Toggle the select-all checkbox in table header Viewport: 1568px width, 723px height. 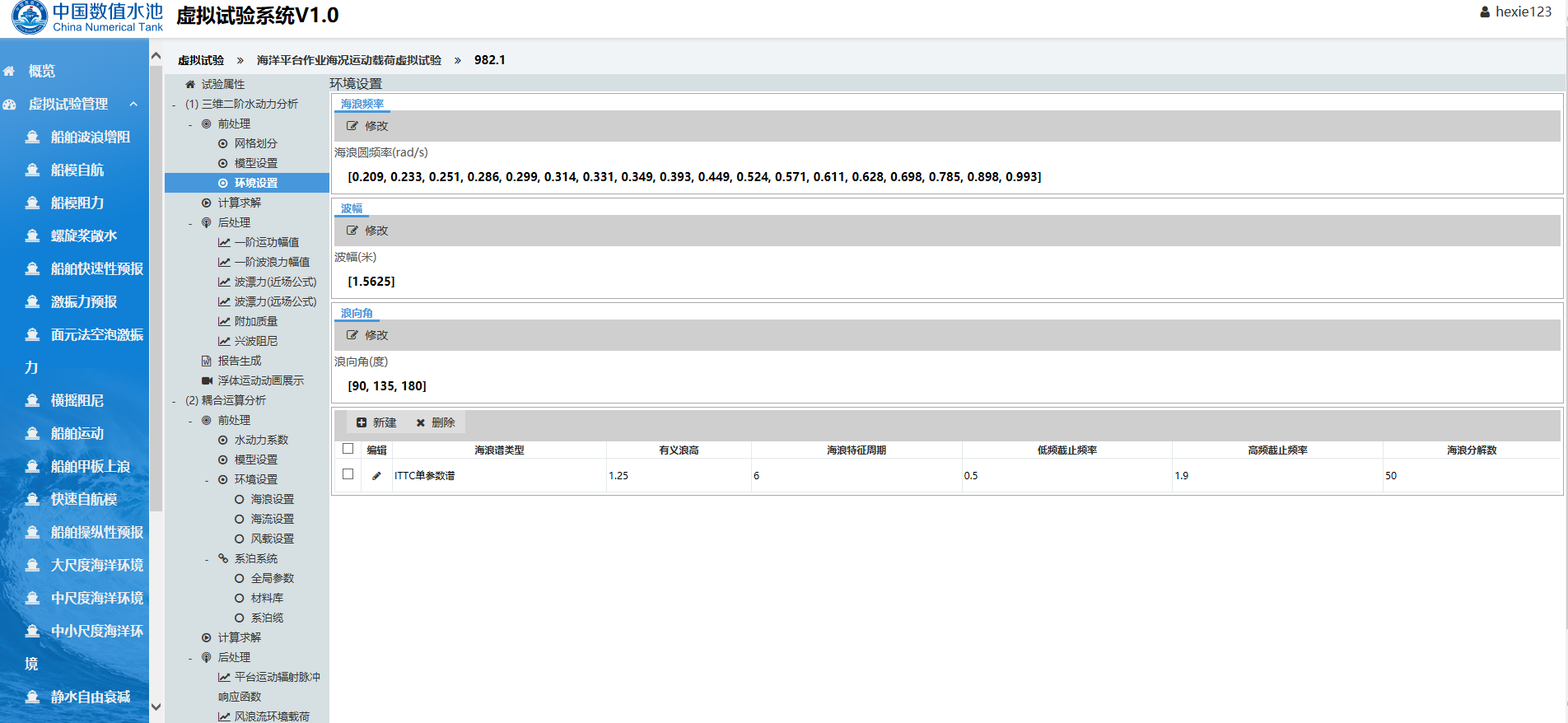348,449
